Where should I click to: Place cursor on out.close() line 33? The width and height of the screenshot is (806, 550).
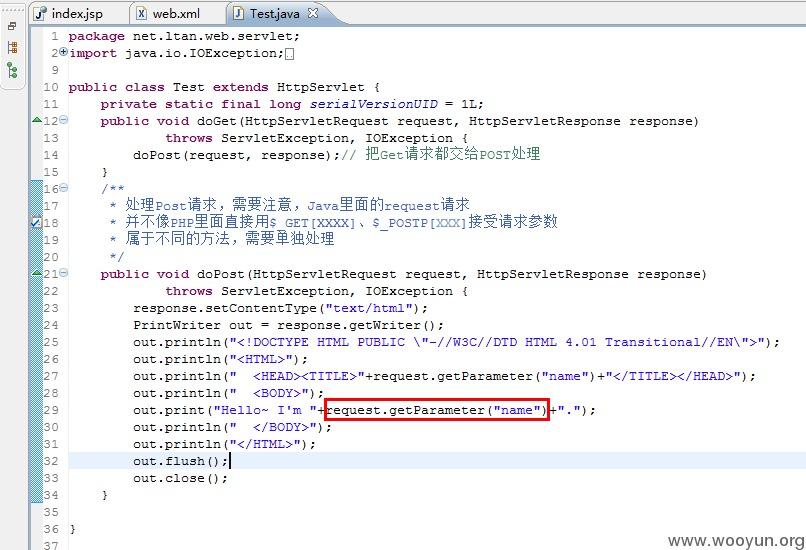(180, 478)
